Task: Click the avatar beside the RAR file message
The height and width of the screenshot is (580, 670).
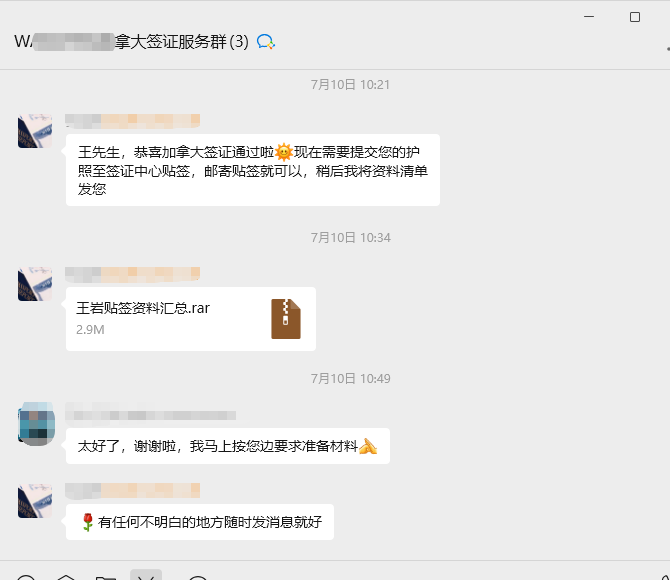Action: tap(35, 284)
